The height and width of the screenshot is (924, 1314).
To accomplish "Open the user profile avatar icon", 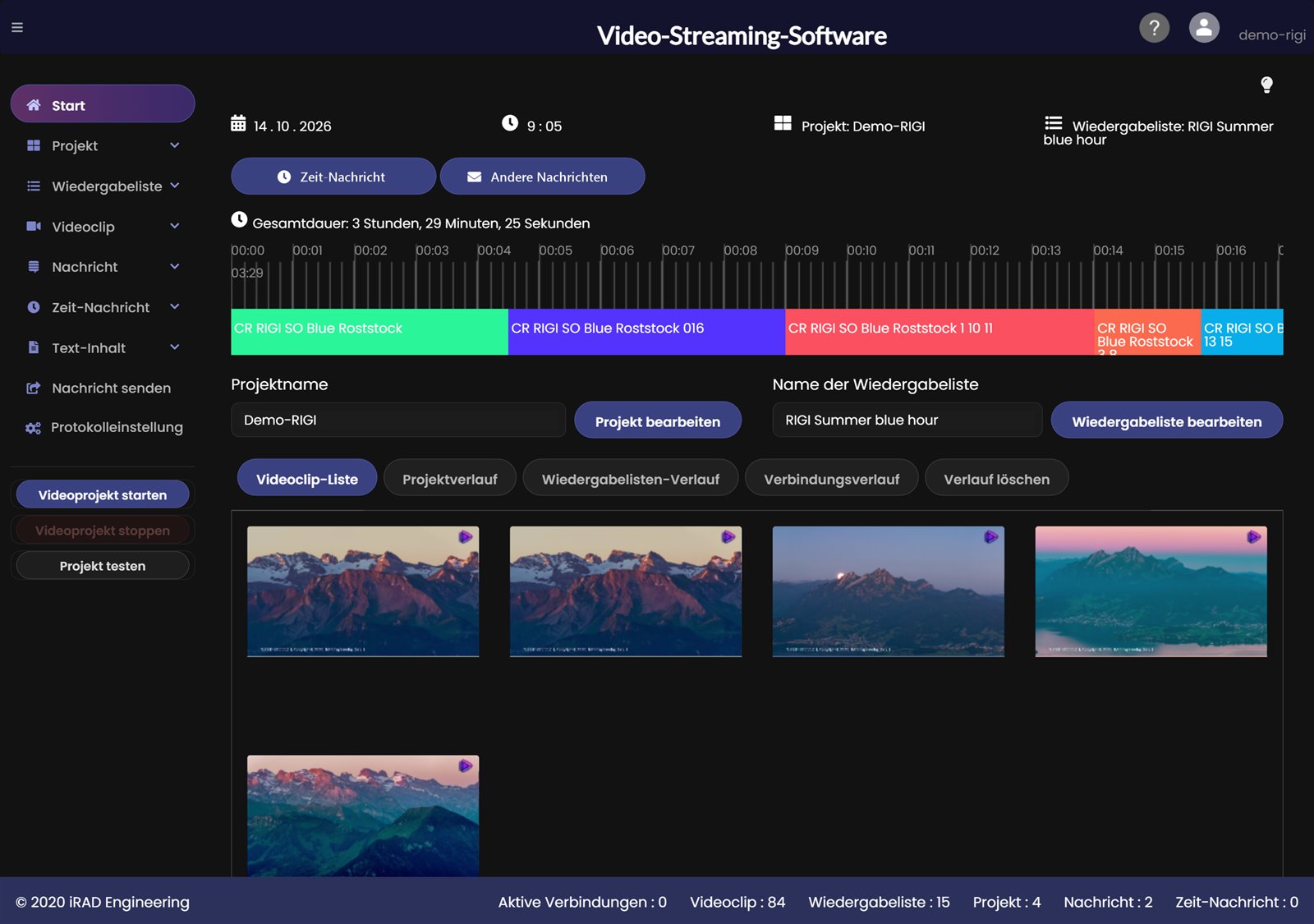I will 1204,28.
